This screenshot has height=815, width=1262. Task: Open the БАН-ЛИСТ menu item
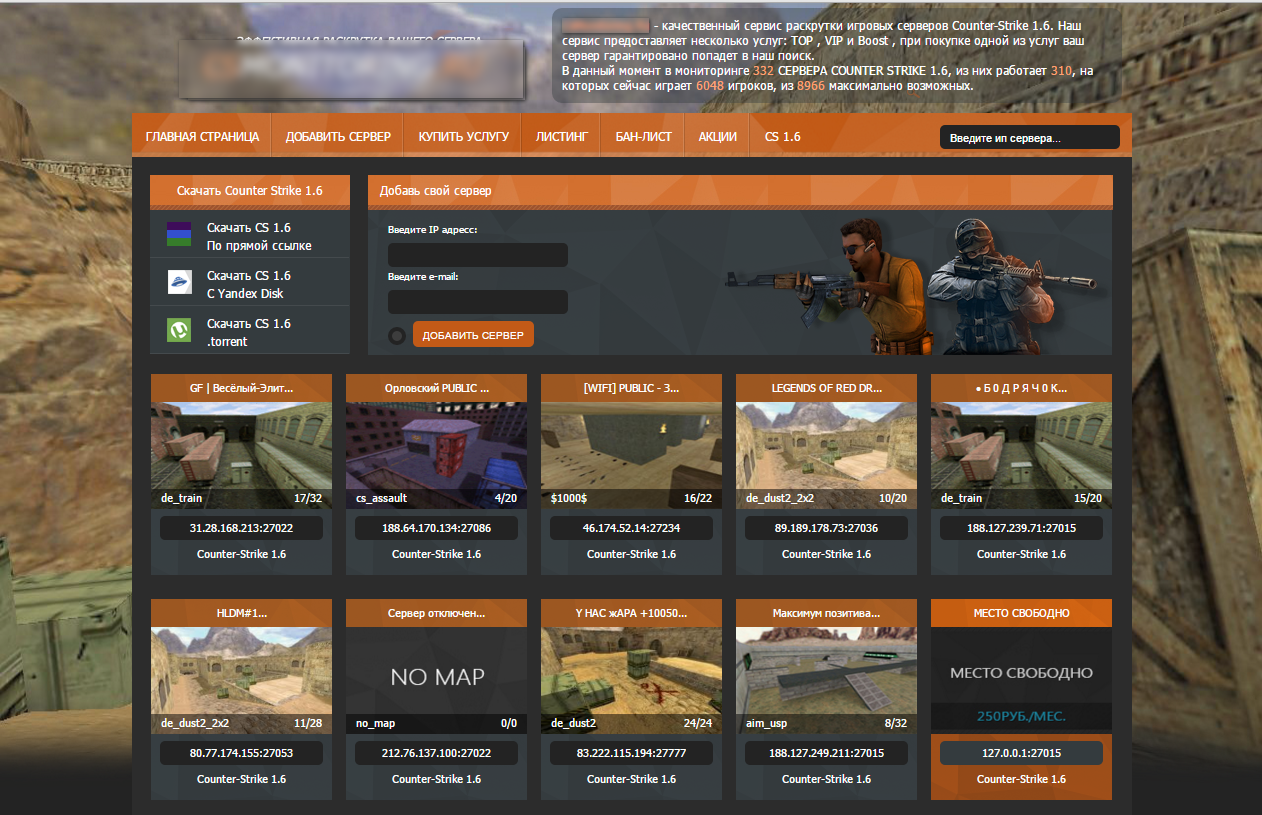click(x=643, y=137)
